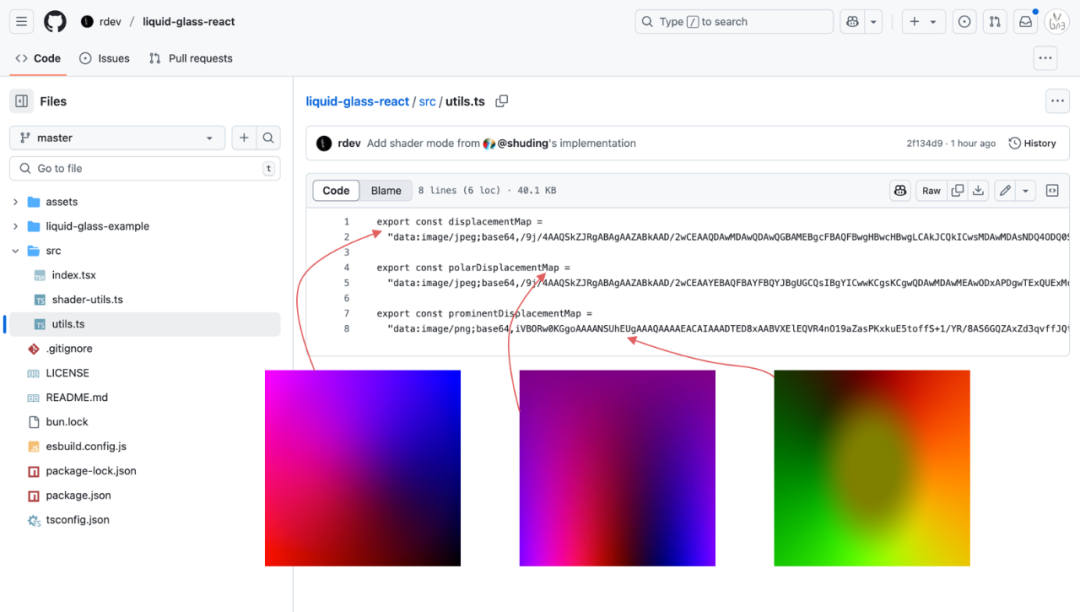Select Code view toggle
The image size is (1080, 612).
[x=336, y=191]
